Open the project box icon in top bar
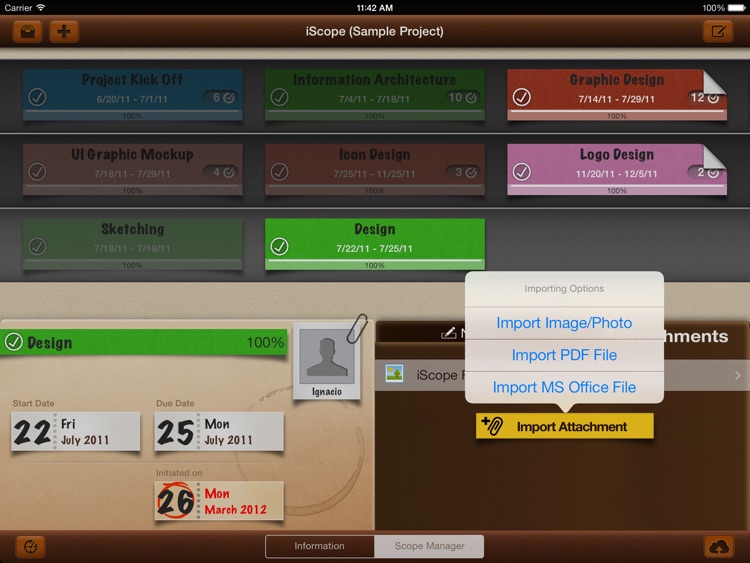Viewport: 750px width, 563px height. (27, 32)
